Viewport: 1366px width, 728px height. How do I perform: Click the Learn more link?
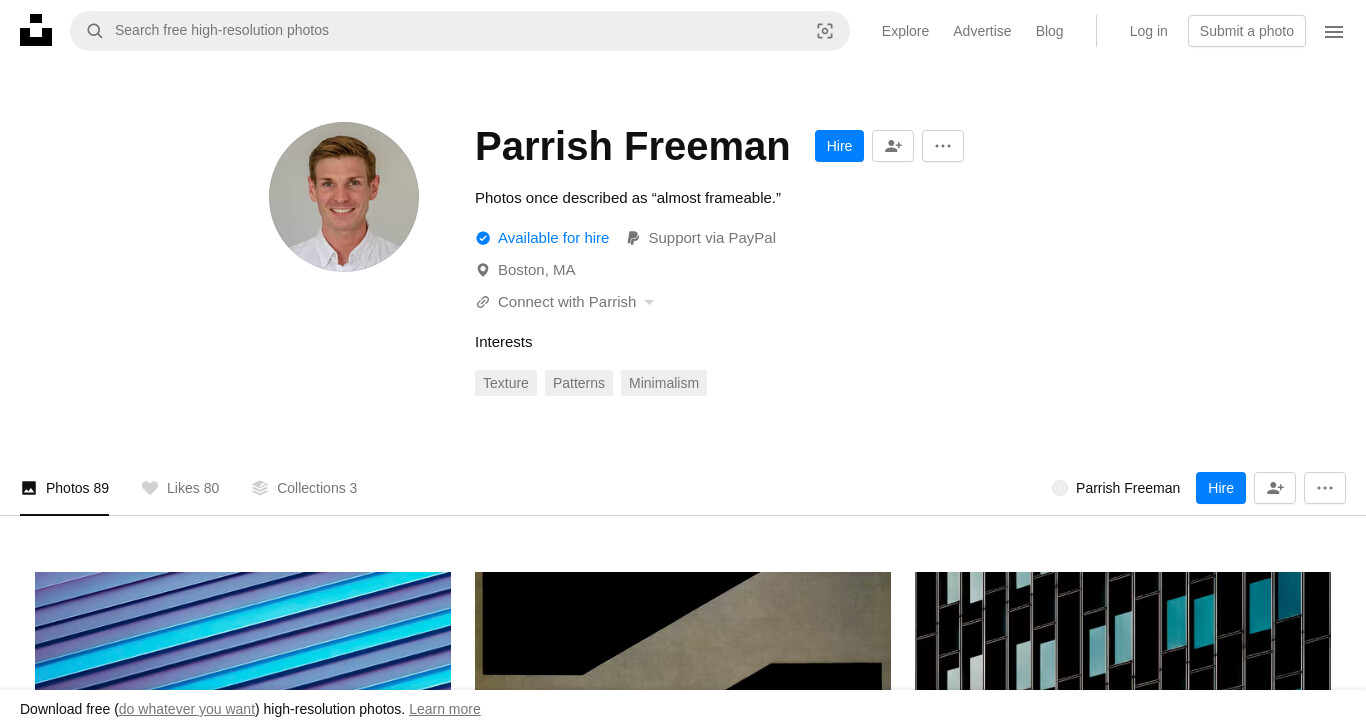click(445, 709)
